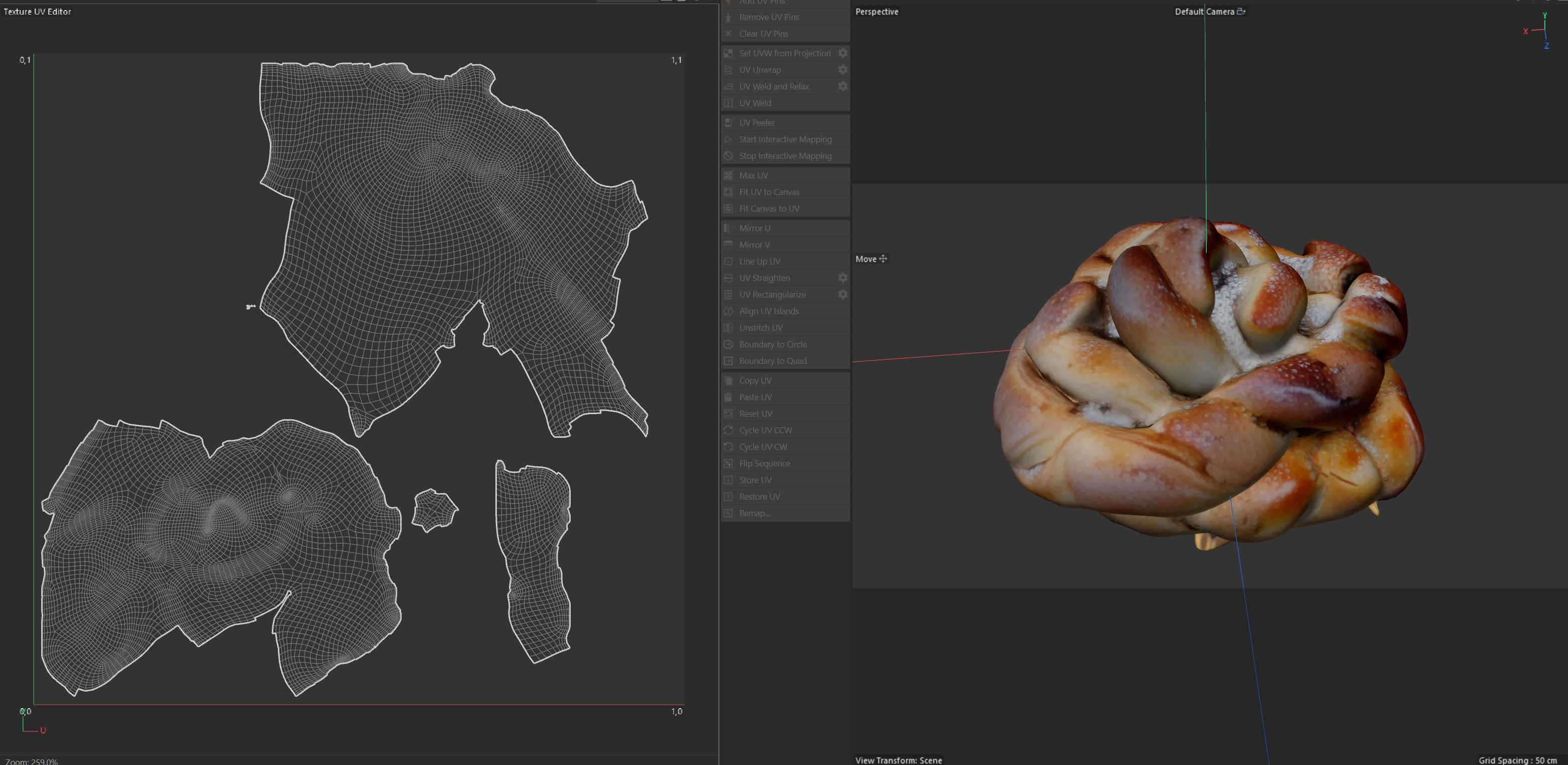
Task: Click the Default Camera icon in viewport
Action: point(1241,12)
